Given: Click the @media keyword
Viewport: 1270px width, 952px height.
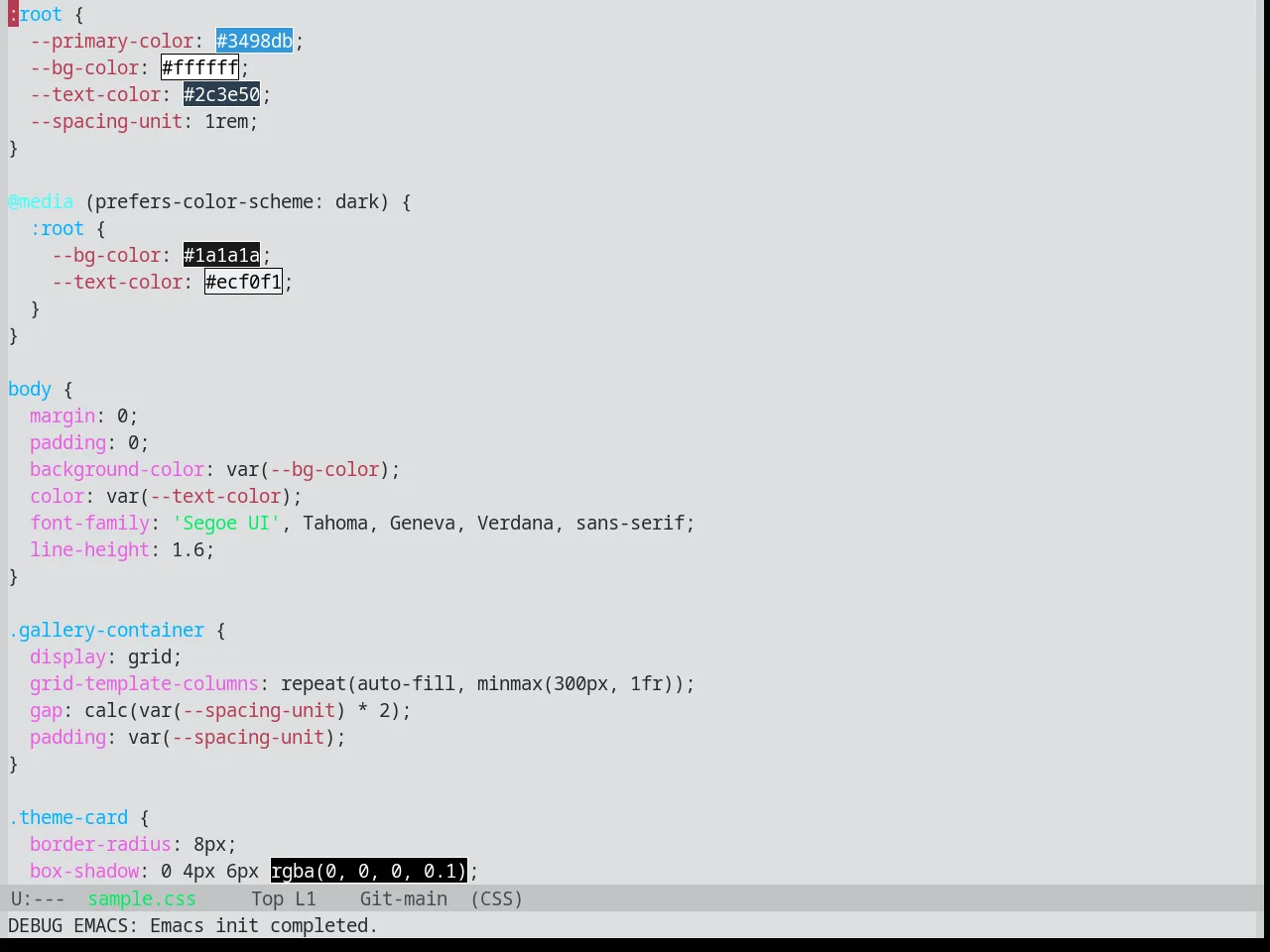Looking at the screenshot, I should (x=41, y=201).
